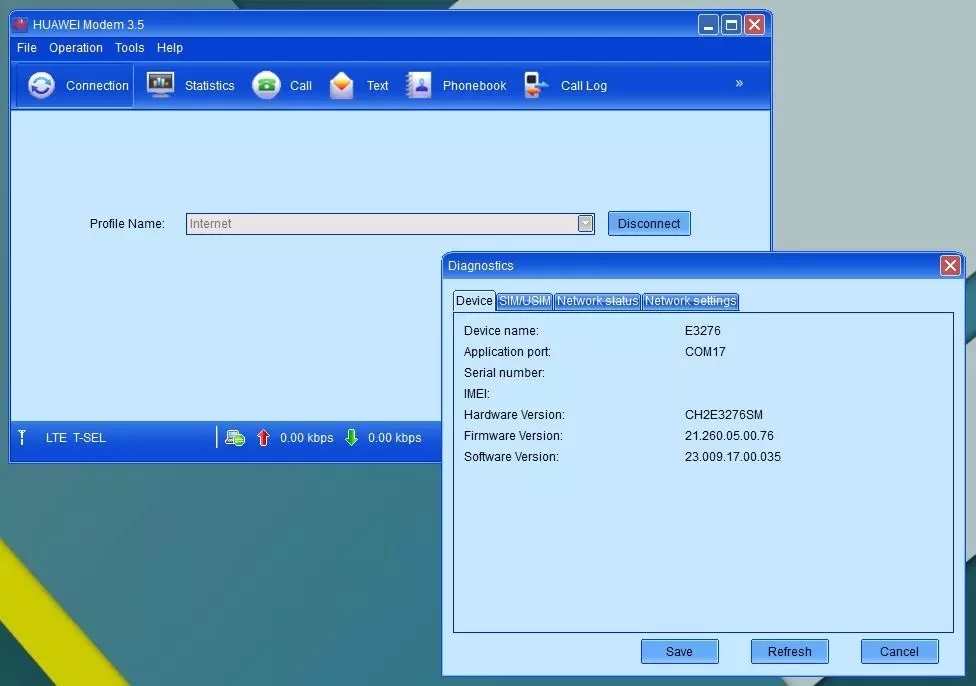Click the IMEI label
Viewport: 976px width, 686px height.
click(477, 394)
